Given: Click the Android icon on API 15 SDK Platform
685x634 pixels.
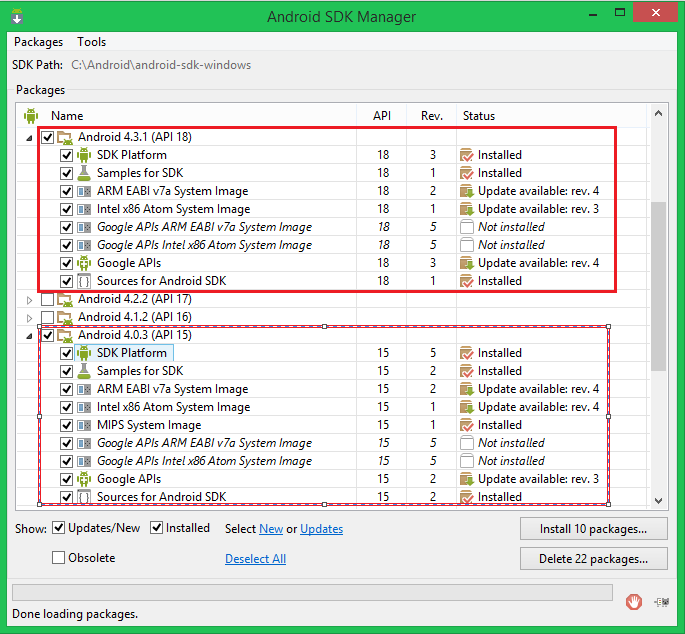Looking at the screenshot, I should point(84,353).
